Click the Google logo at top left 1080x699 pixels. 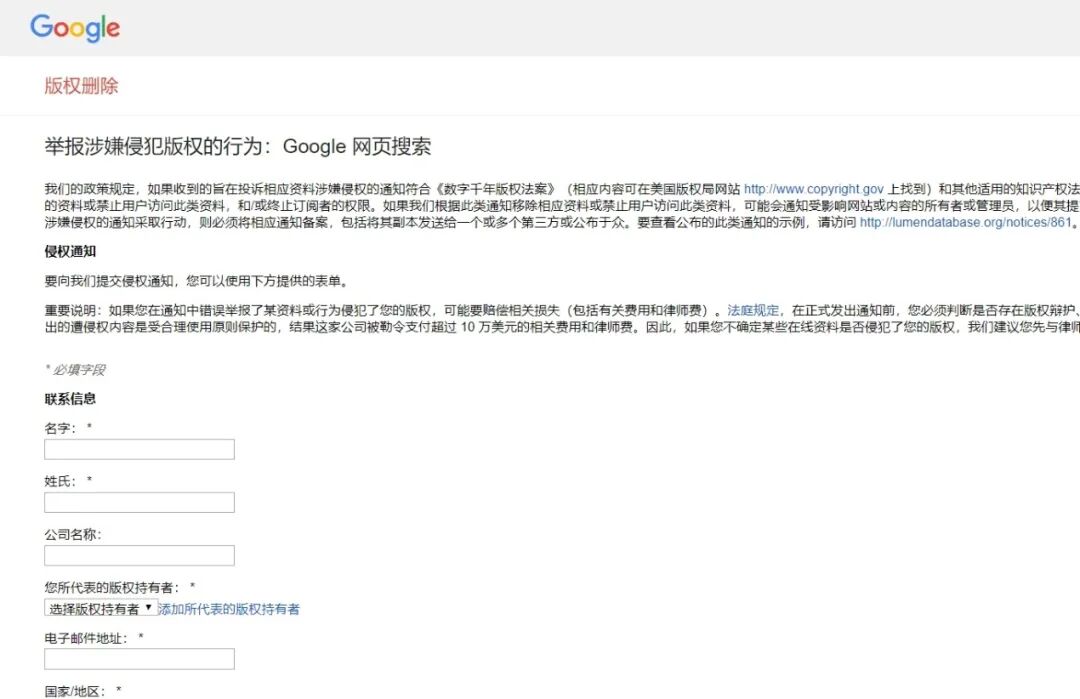[x=75, y=28]
